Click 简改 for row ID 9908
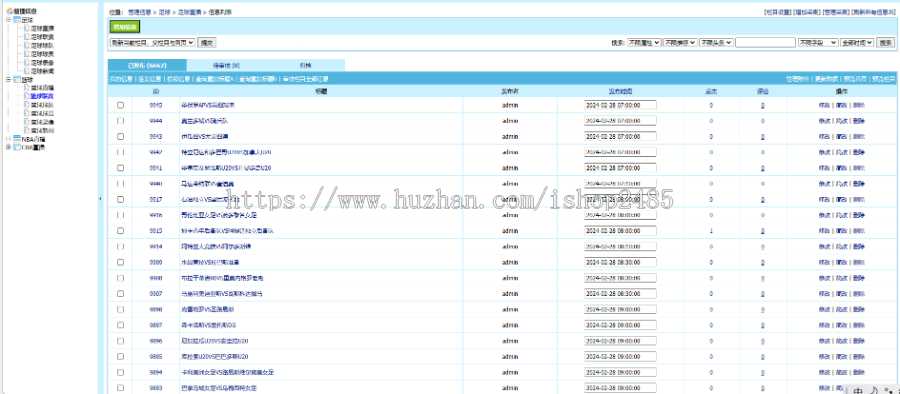The height and width of the screenshot is (394, 900). coord(841,277)
